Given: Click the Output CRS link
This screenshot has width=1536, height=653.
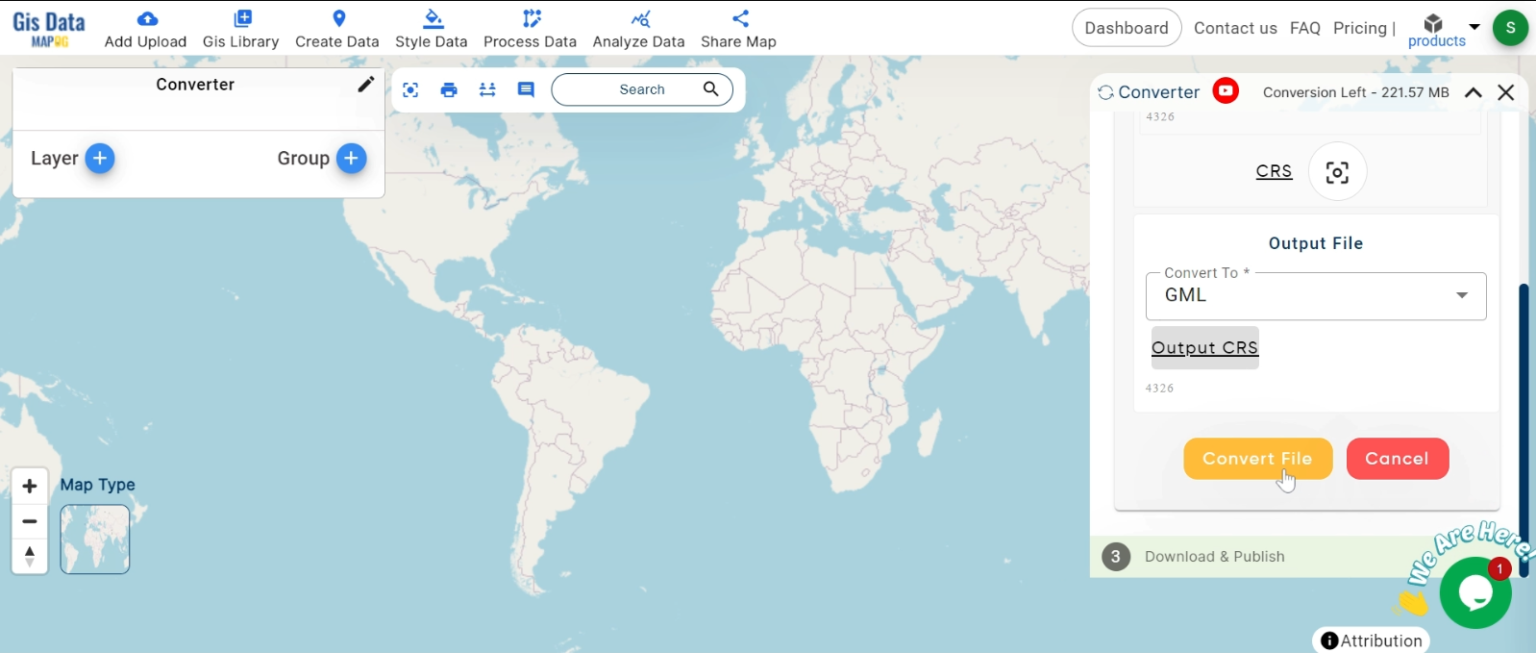Looking at the screenshot, I should tap(1205, 348).
